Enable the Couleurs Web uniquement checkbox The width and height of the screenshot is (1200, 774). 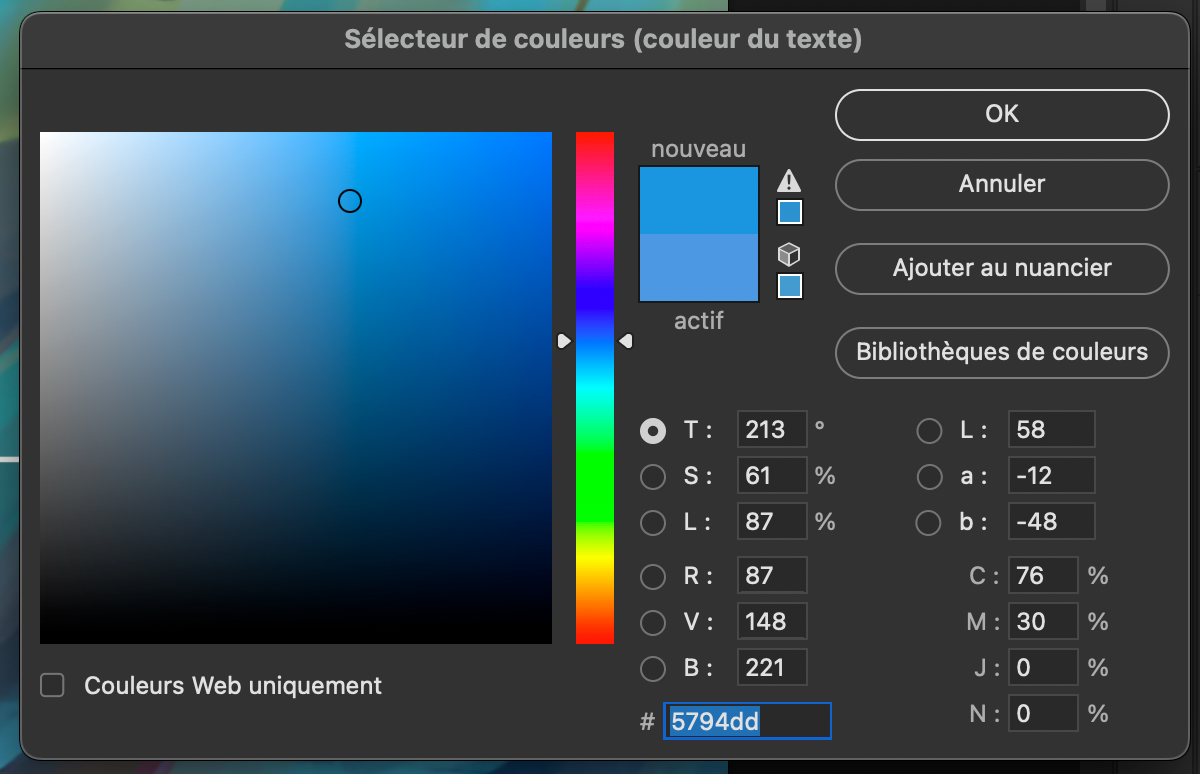(x=52, y=686)
